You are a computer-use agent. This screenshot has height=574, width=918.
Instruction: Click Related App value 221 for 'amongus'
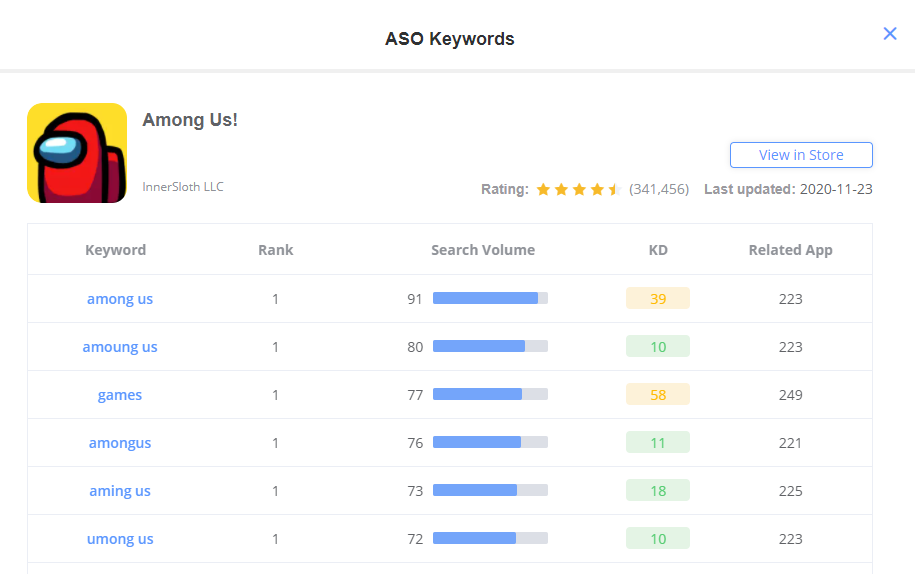(790, 443)
